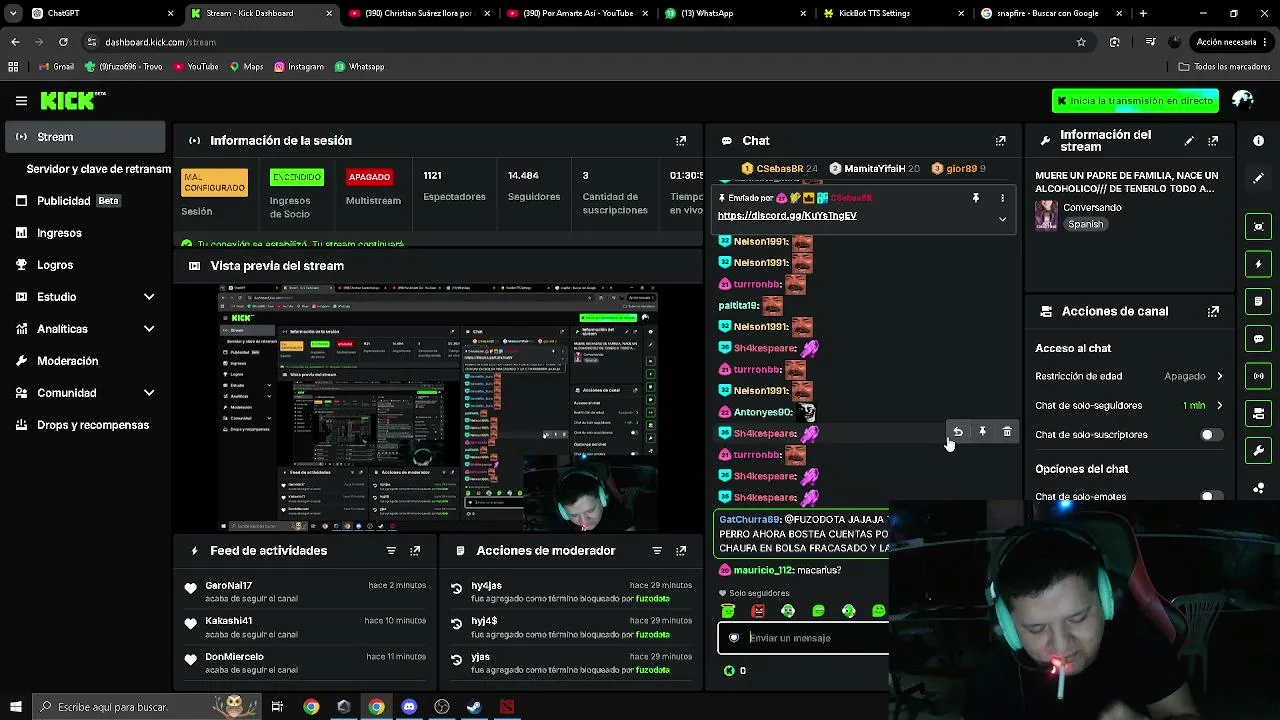Open the discord.gg link in pinned message
1280x720 pixels.
[787, 215]
